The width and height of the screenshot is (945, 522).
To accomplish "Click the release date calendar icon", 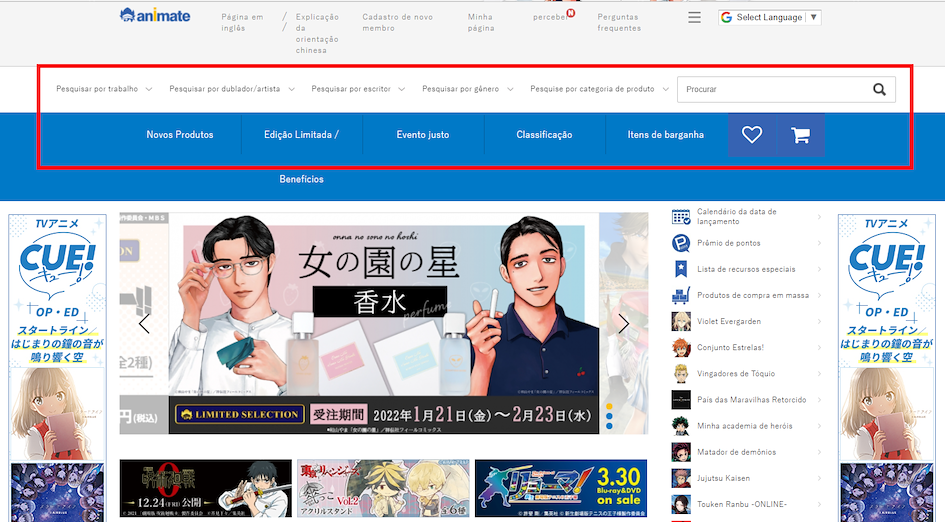I will point(681,216).
